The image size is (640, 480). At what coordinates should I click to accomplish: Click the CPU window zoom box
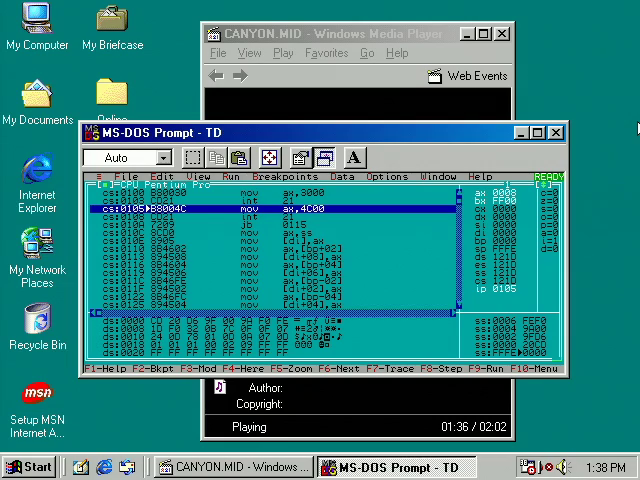coord(543,185)
